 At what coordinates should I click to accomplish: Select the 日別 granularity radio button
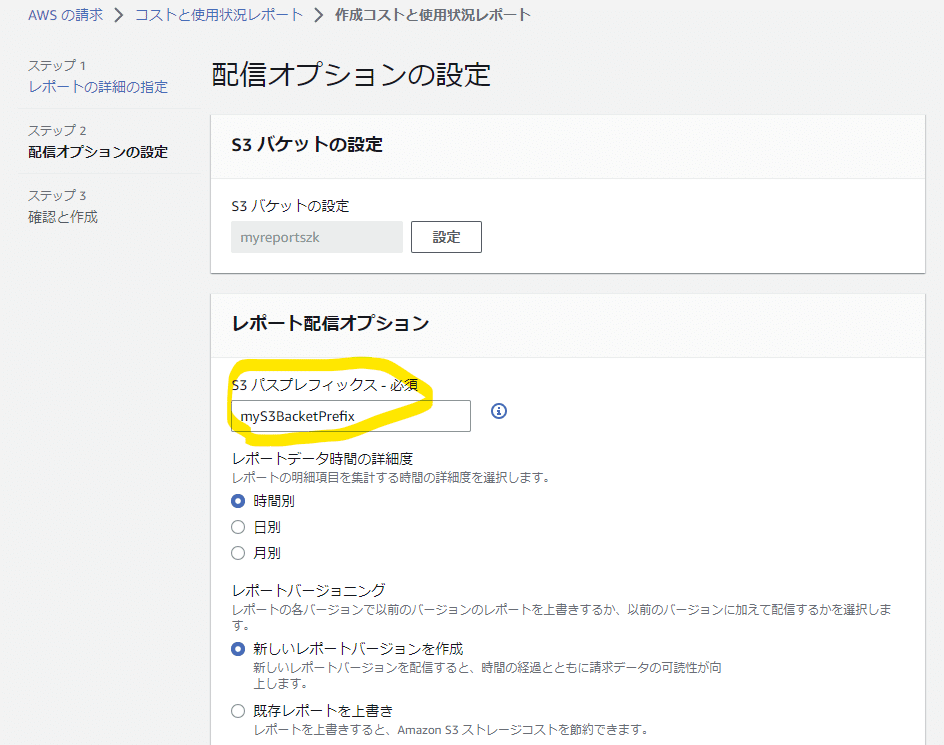pos(238,528)
